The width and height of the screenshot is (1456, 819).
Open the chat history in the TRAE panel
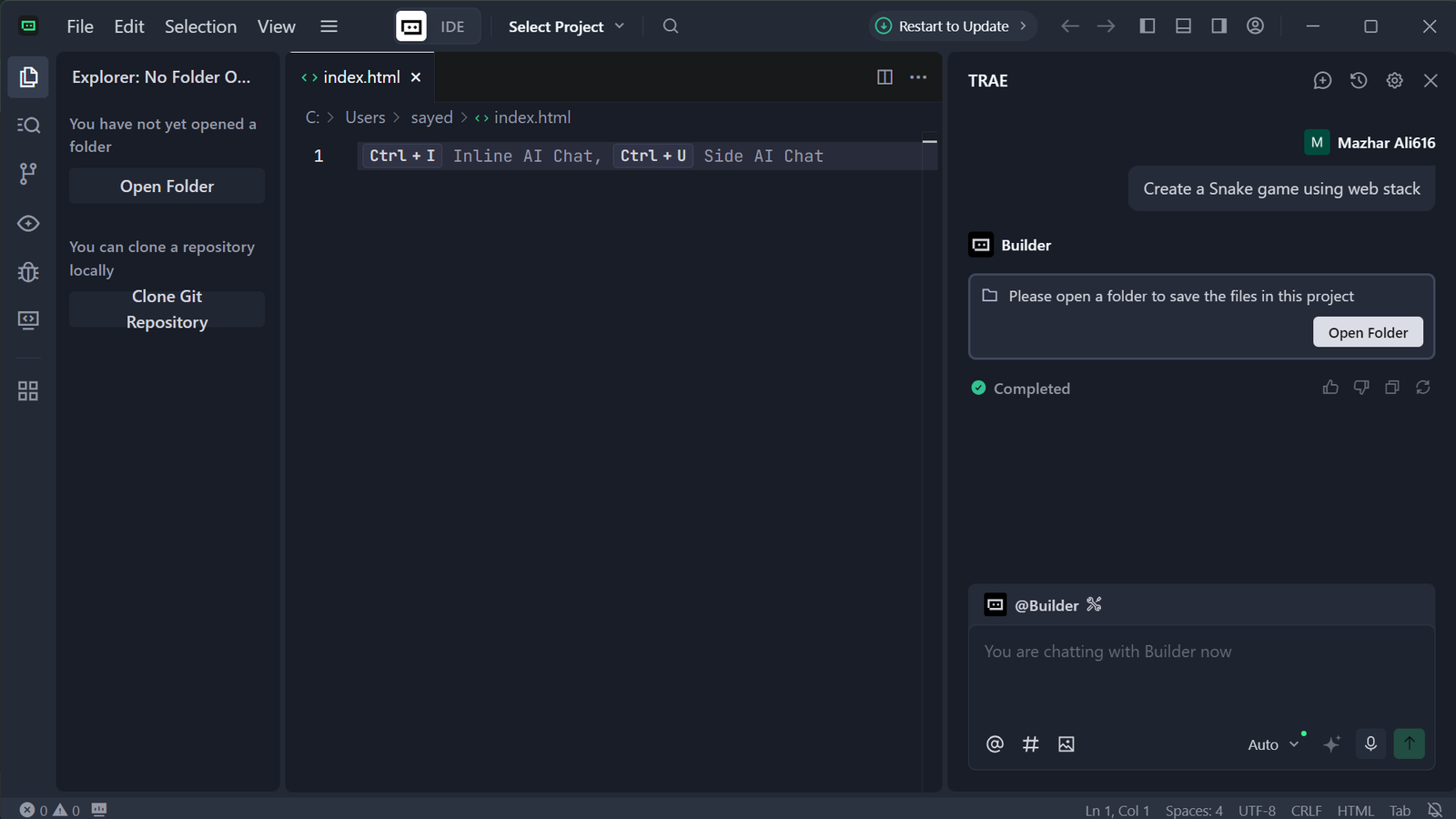[1359, 80]
